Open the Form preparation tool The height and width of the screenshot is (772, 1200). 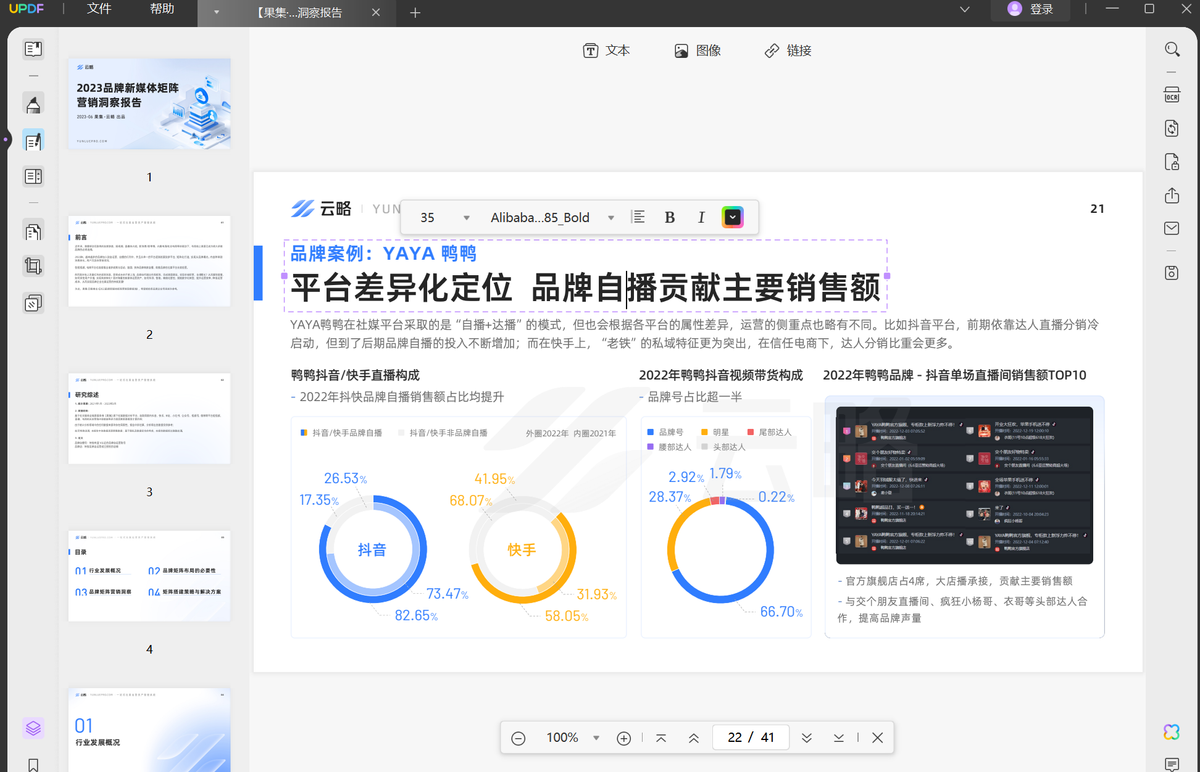[x=33, y=177]
